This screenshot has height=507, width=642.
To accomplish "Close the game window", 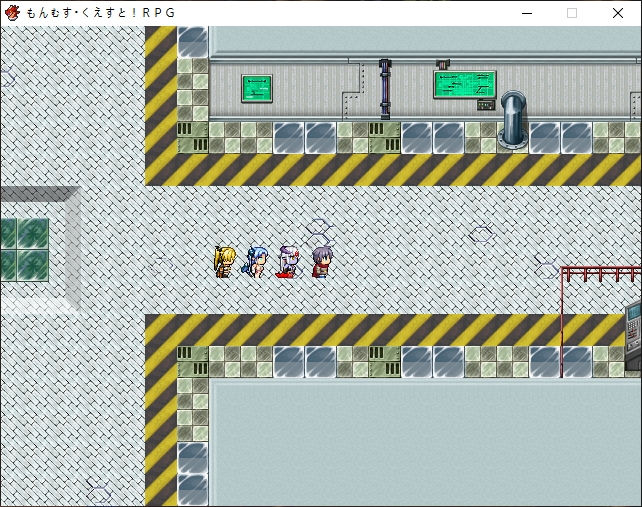I will 618,13.
